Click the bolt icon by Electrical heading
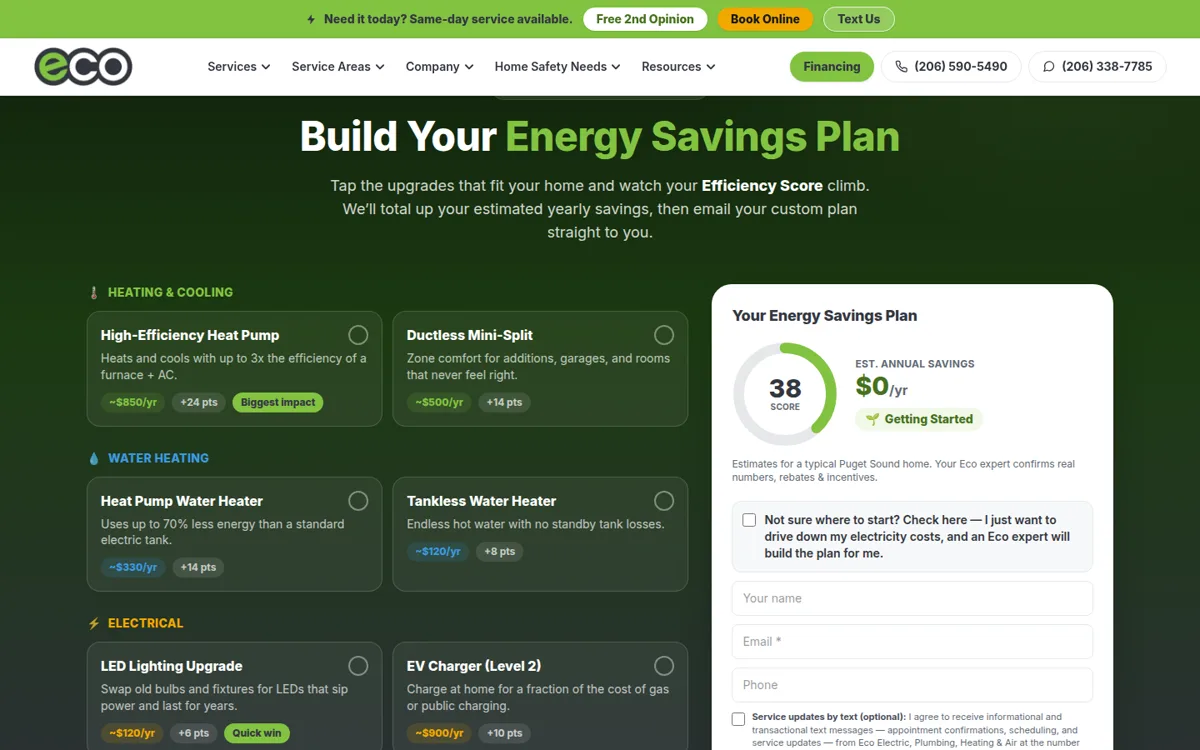 point(94,624)
